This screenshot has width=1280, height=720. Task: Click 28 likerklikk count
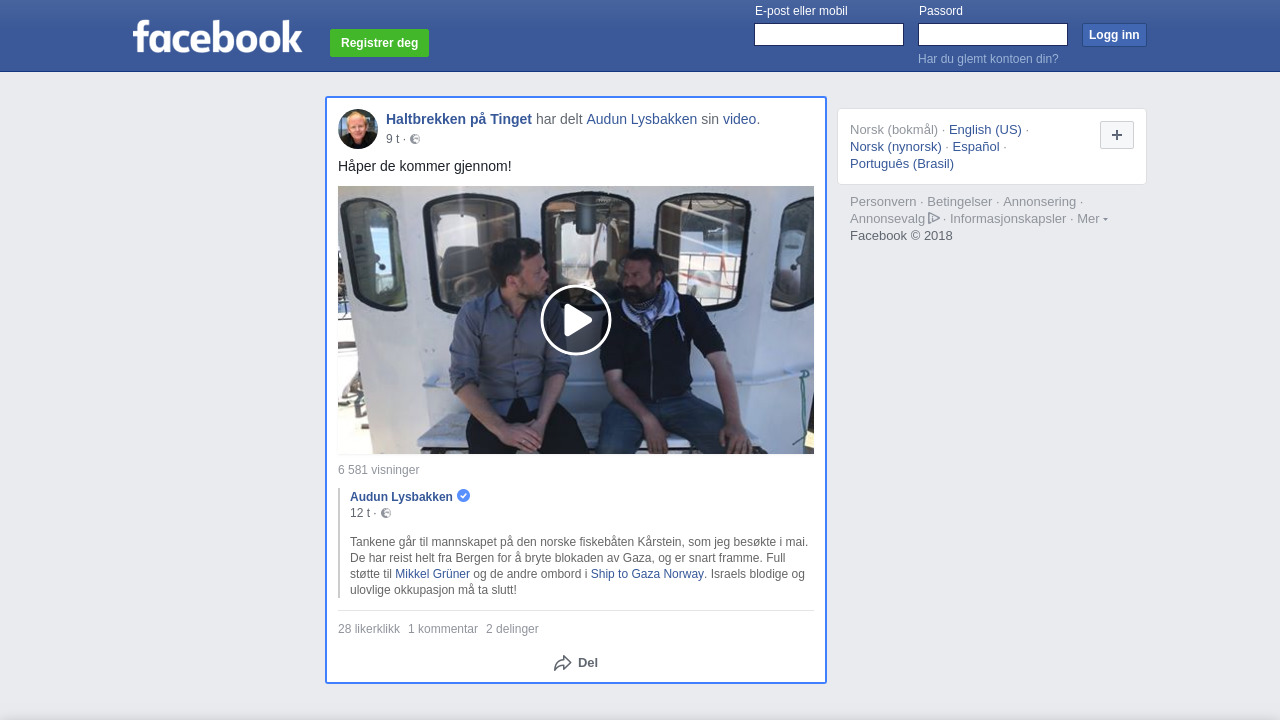pos(369,629)
